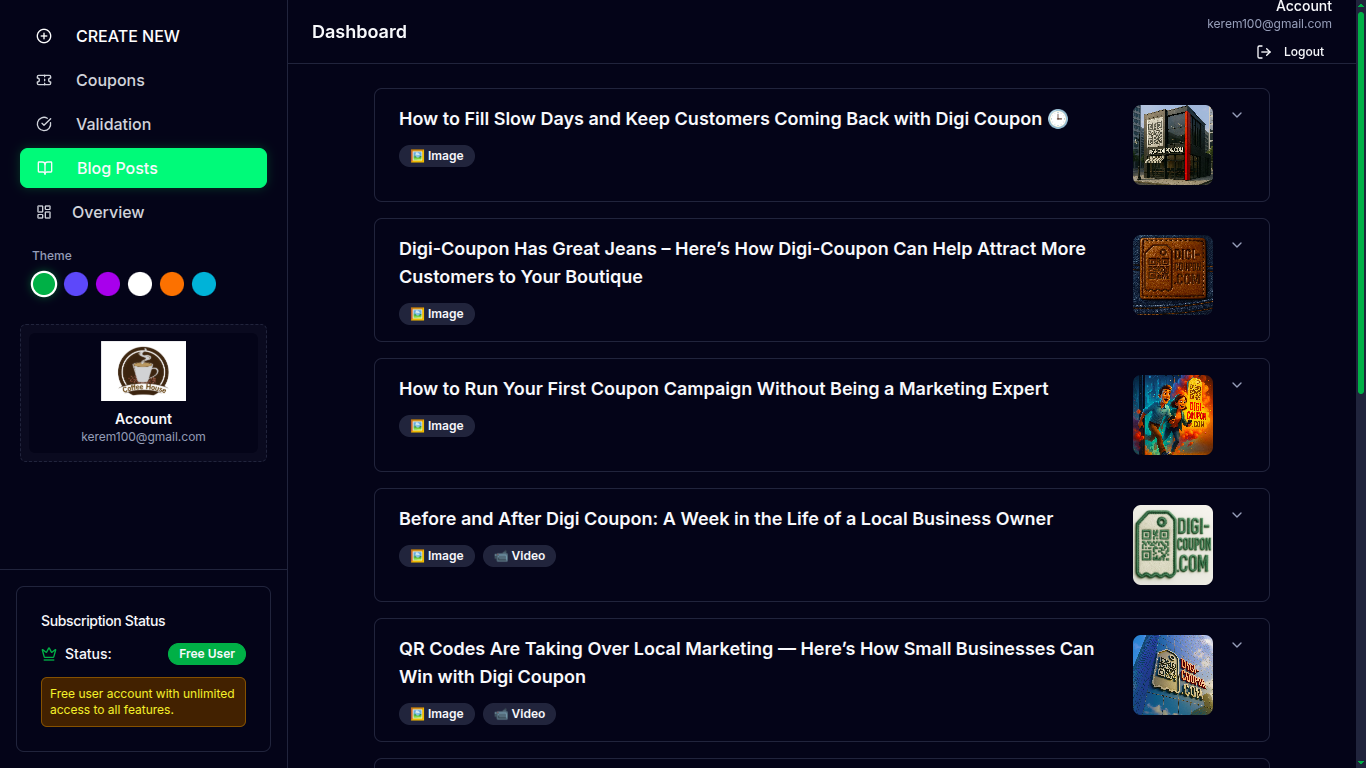Expand the 'Before and After Digi Coupon' post

tap(1237, 515)
